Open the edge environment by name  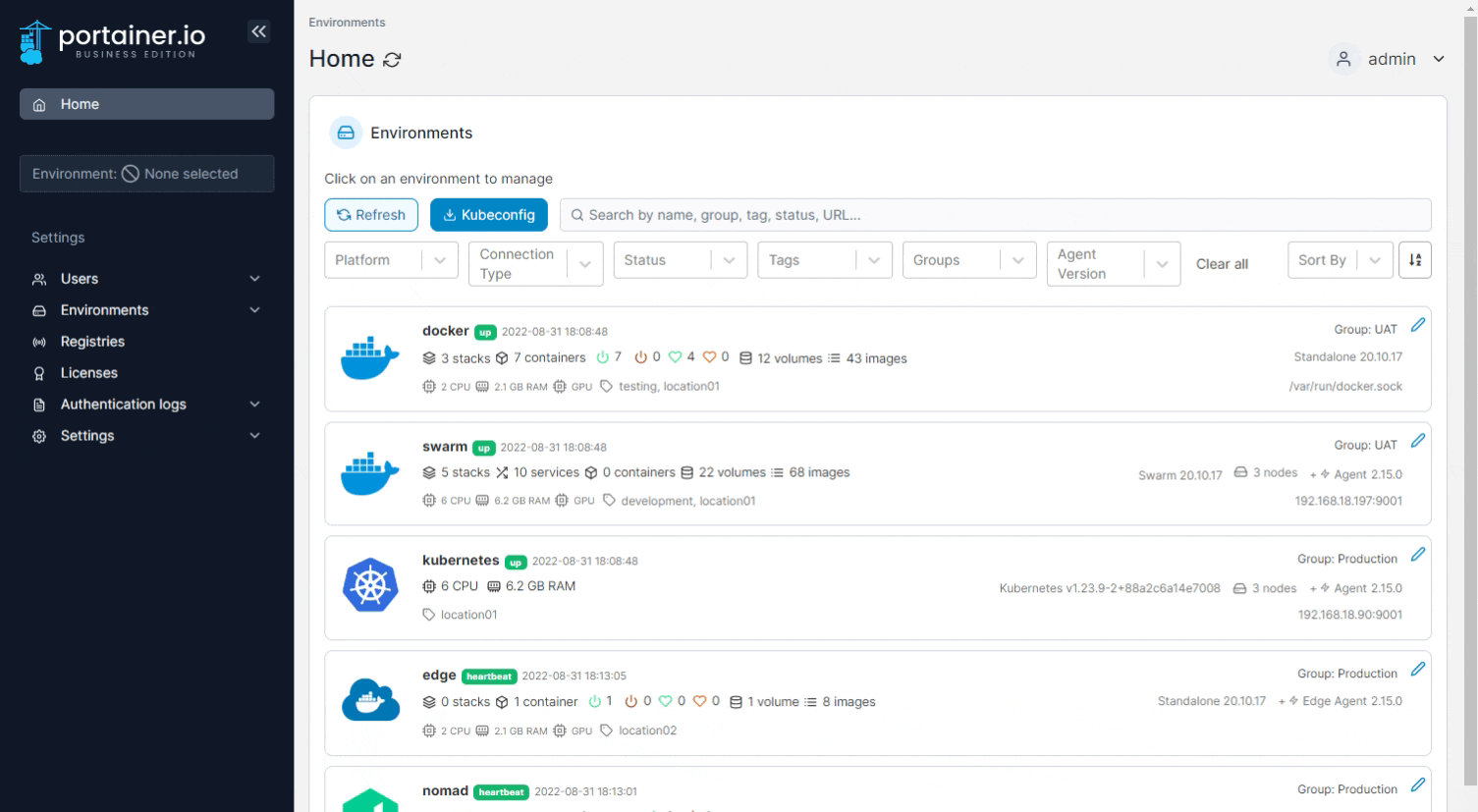coord(439,676)
